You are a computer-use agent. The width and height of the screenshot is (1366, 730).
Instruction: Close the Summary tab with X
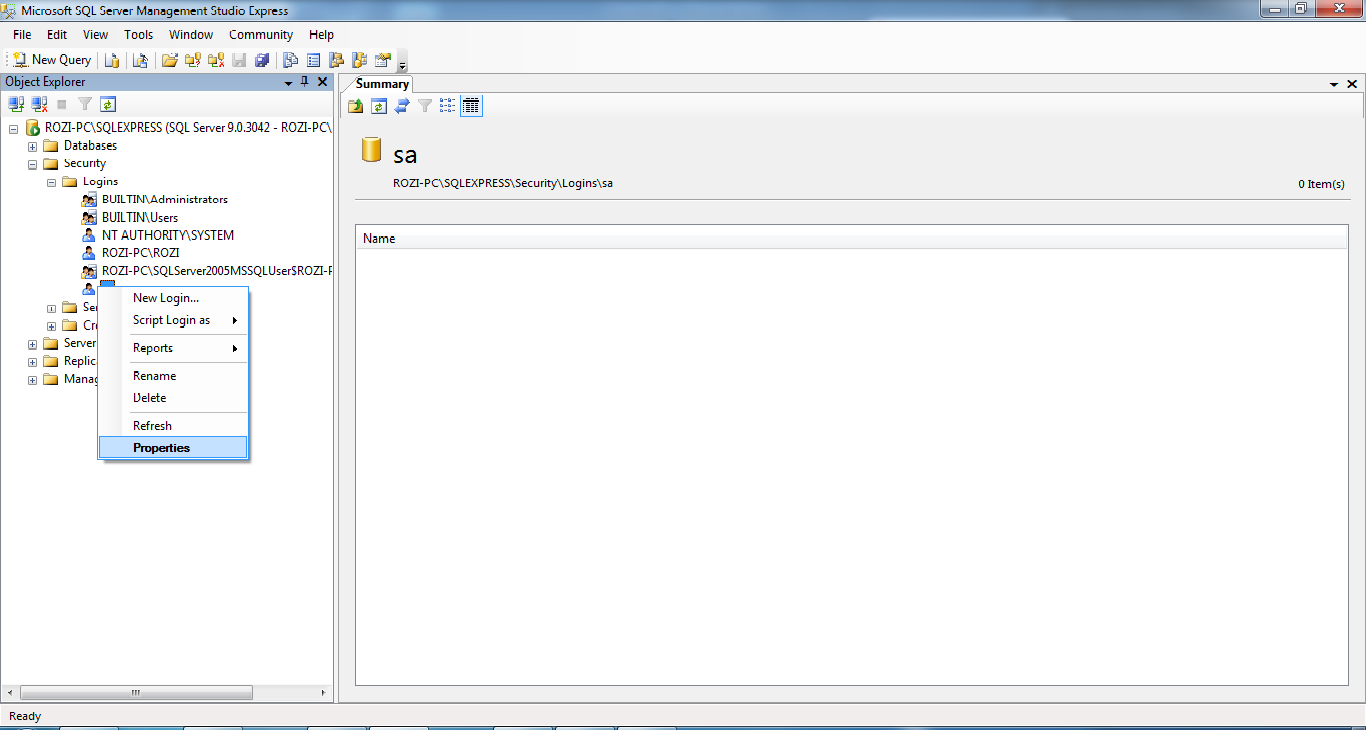point(1352,85)
